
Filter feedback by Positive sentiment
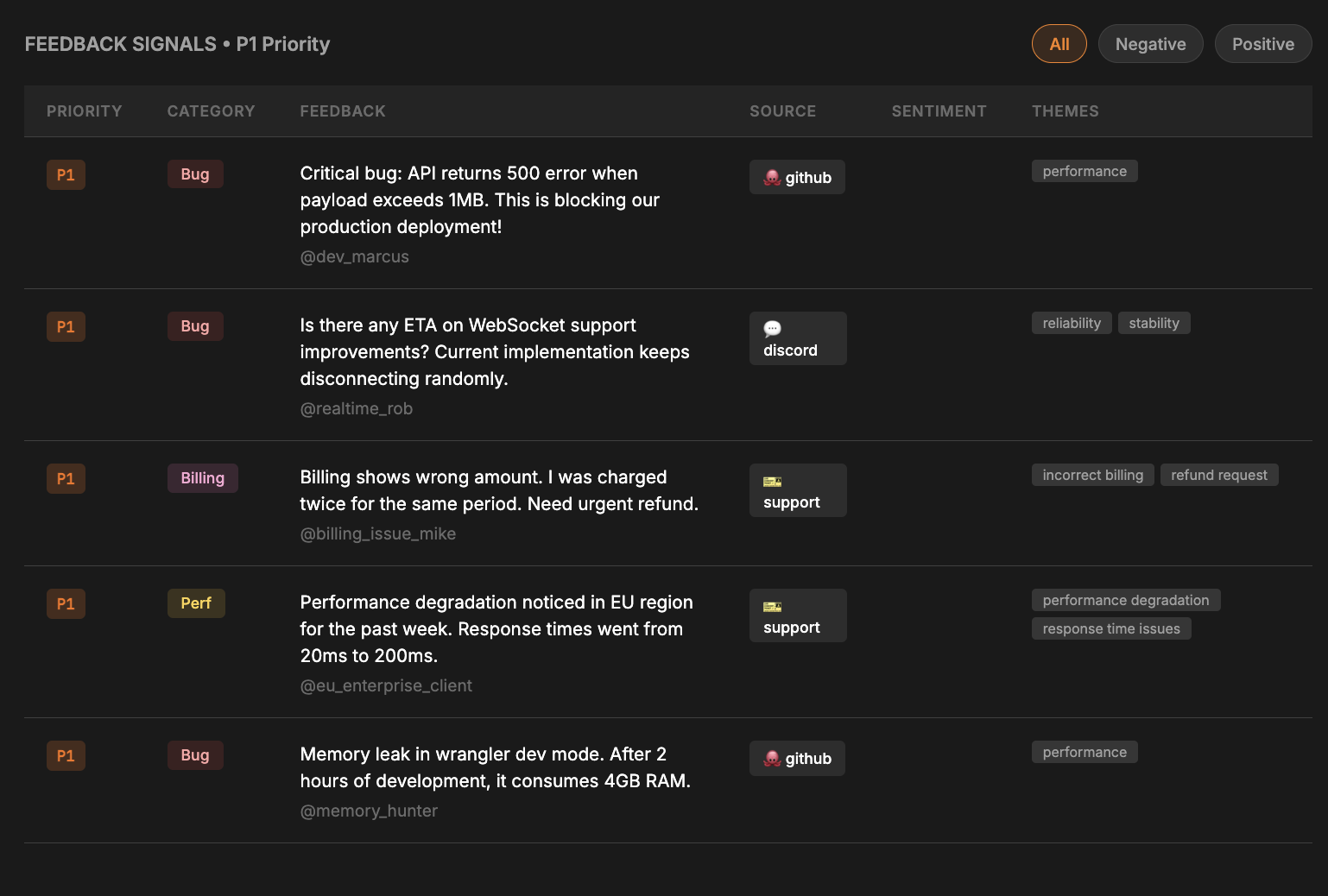[1262, 44]
